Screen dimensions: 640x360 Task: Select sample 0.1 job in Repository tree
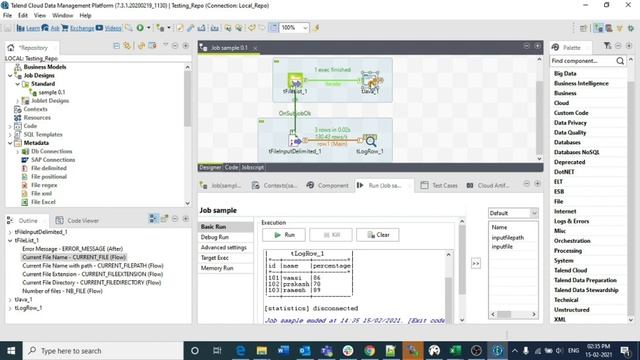[x=51, y=92]
